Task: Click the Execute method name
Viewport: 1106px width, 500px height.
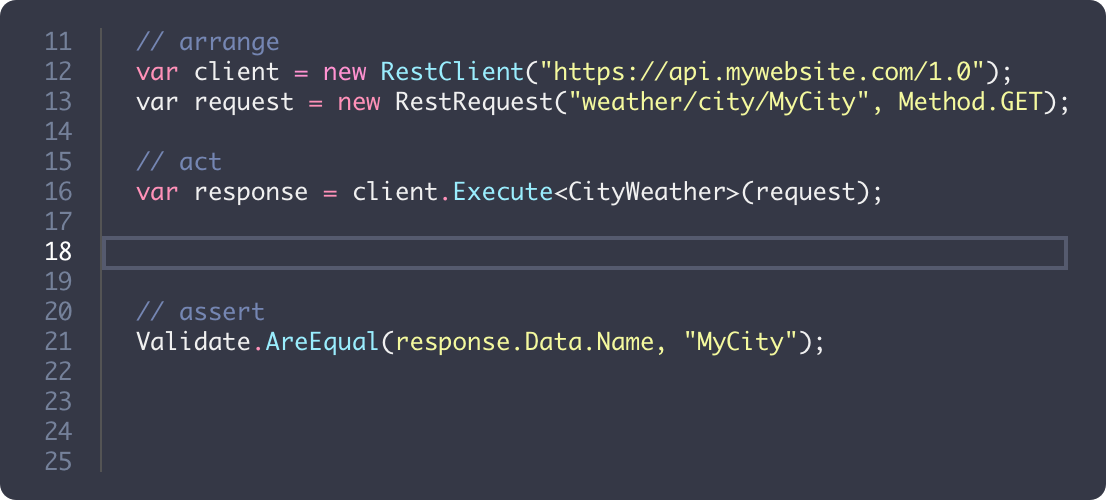Action: coord(502,192)
